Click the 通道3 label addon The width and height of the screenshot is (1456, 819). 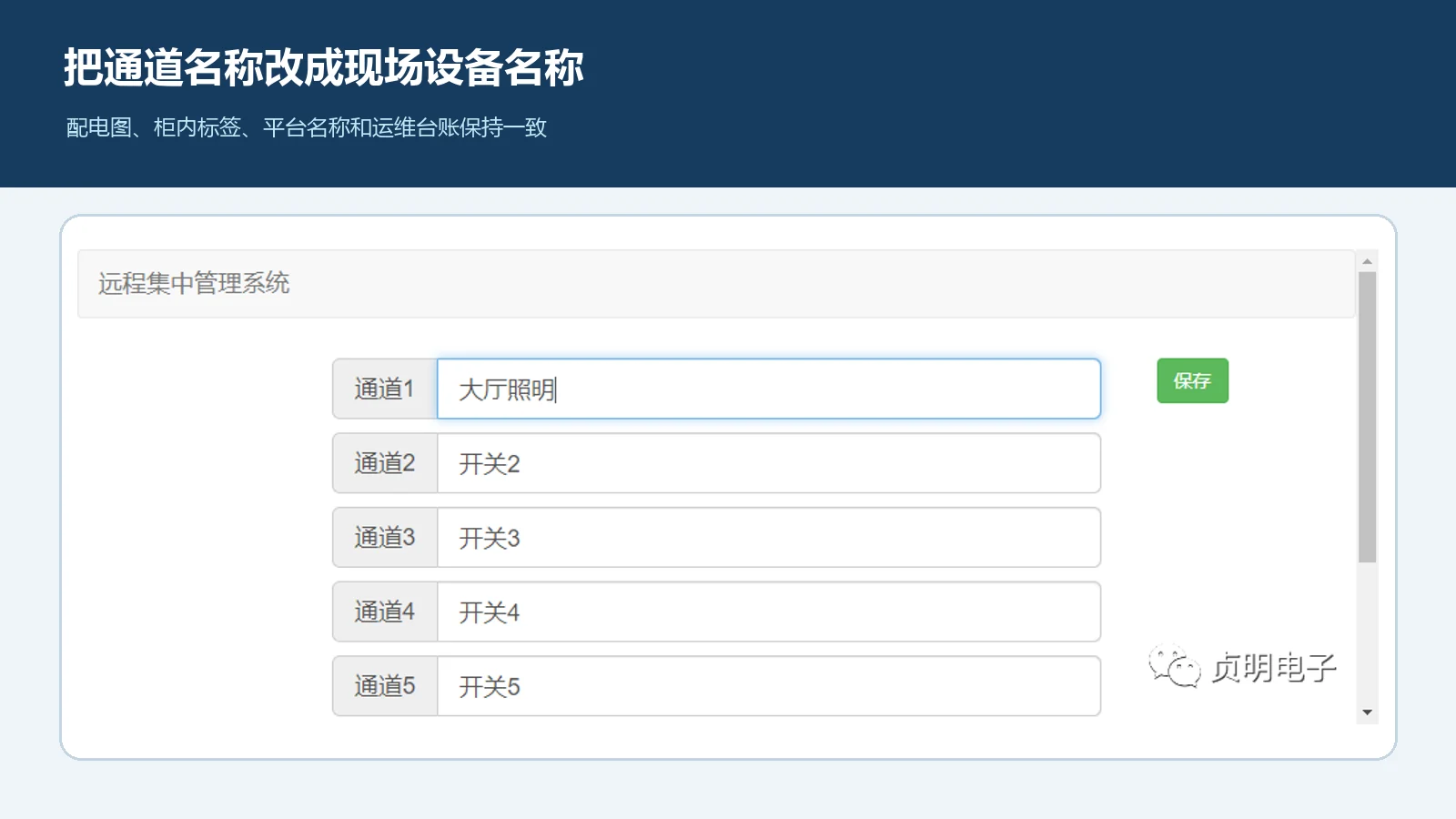click(385, 538)
